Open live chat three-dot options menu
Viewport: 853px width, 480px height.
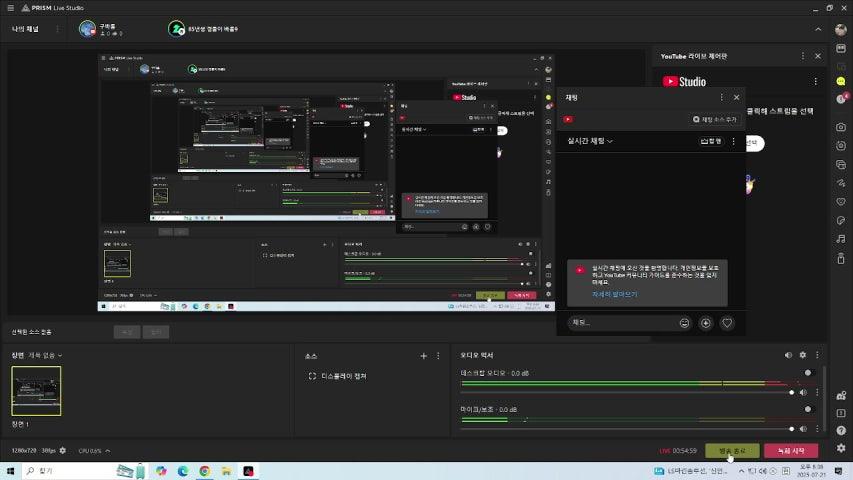[734, 141]
